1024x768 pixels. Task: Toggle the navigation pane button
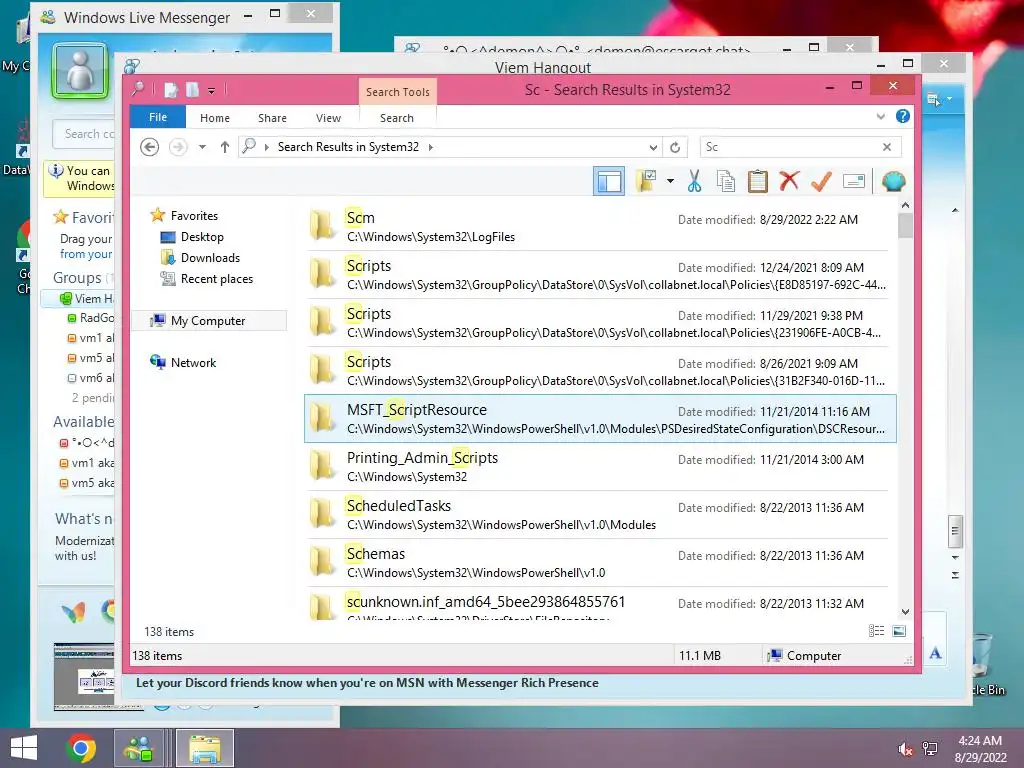tap(609, 181)
